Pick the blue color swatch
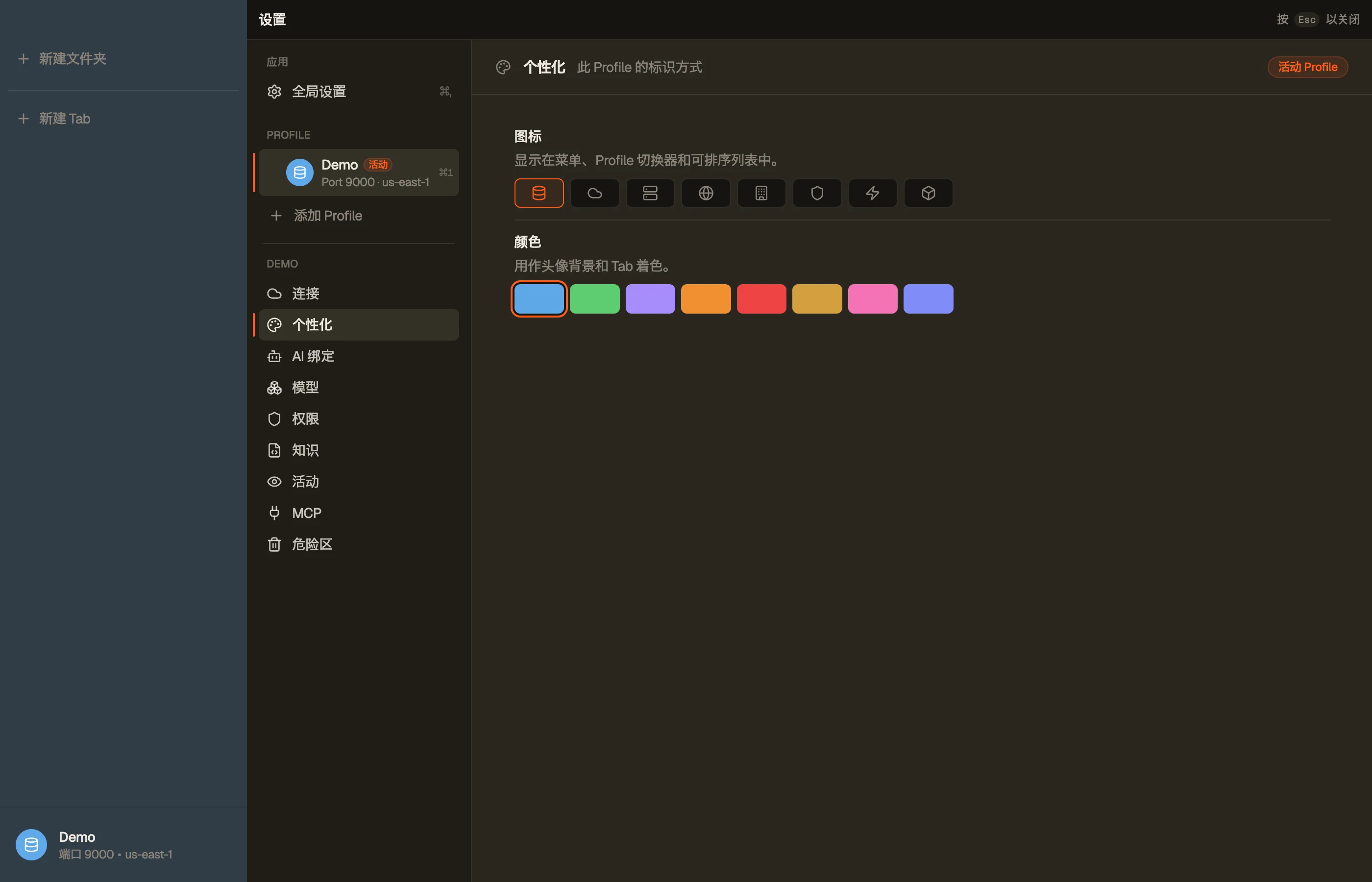Viewport: 1372px width, 882px height. click(539, 298)
